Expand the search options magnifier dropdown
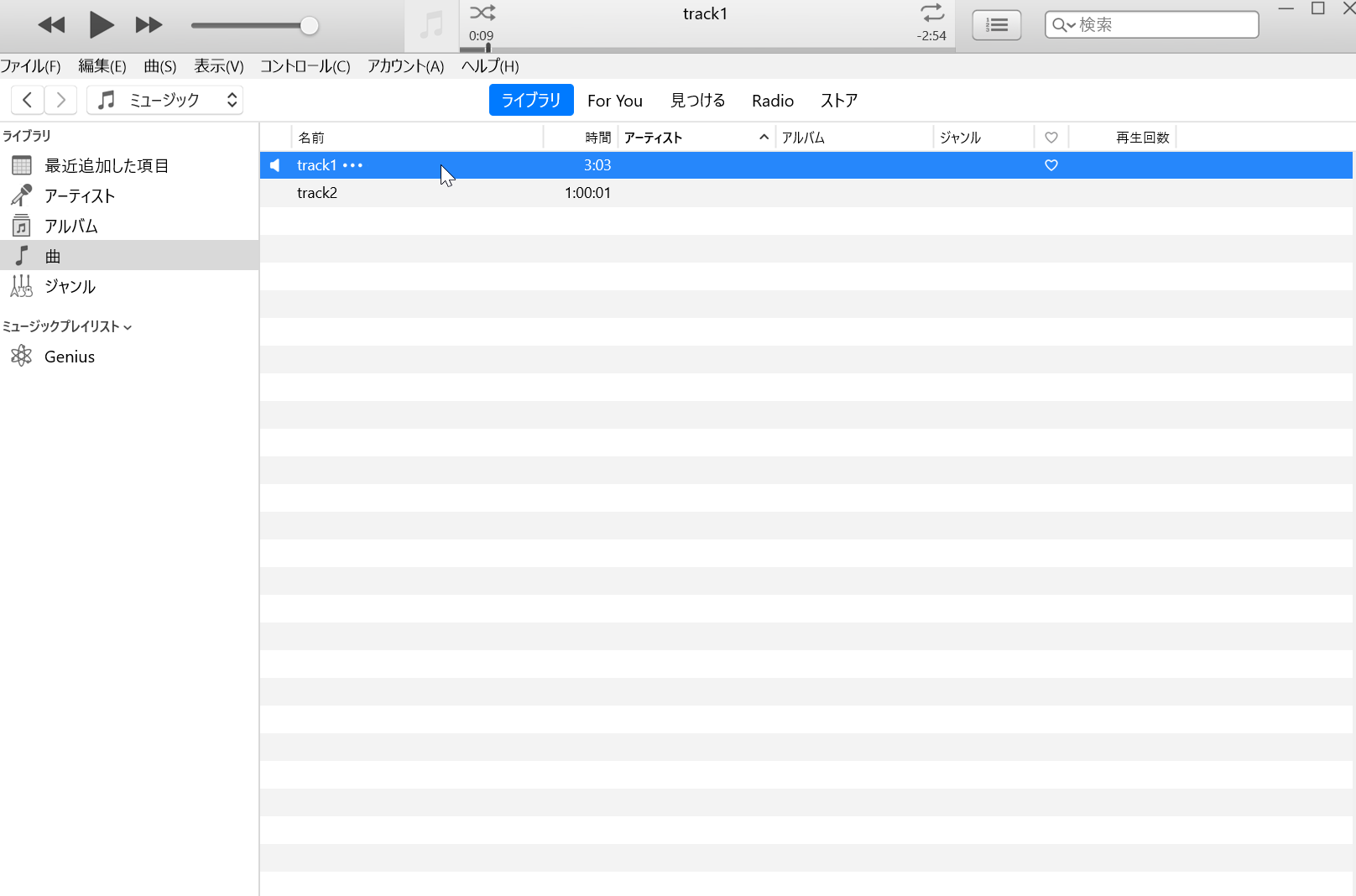The width and height of the screenshot is (1356, 896). point(1064,25)
